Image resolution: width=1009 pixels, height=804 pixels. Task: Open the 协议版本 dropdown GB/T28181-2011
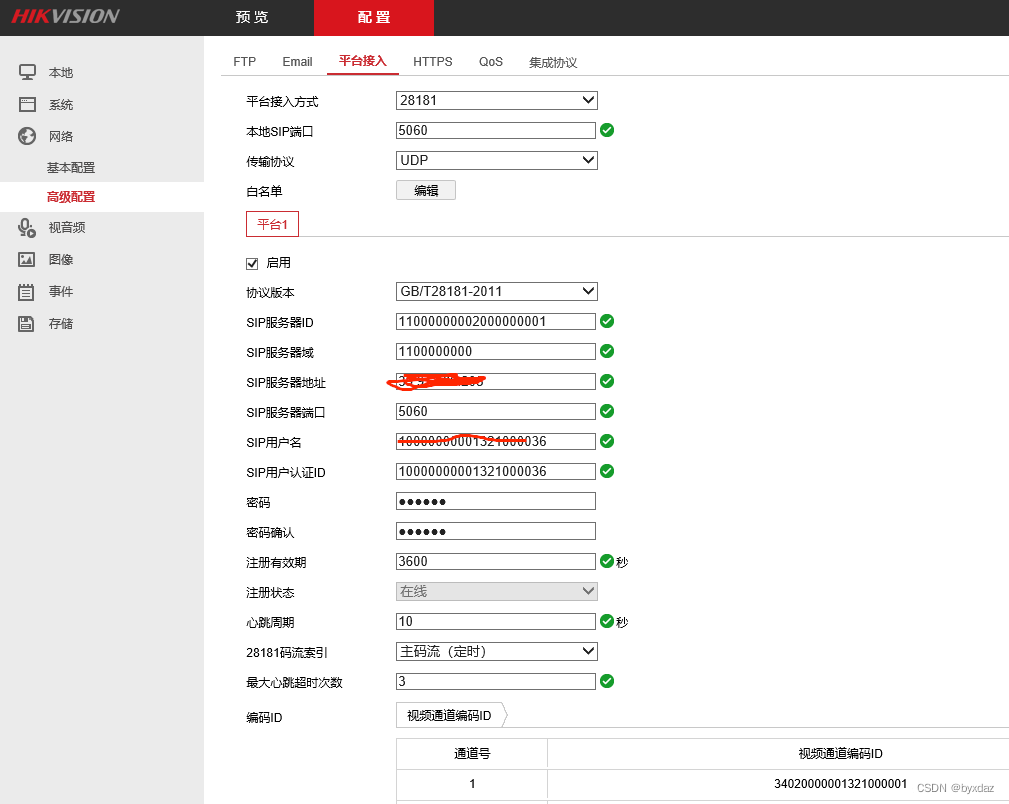click(497, 291)
